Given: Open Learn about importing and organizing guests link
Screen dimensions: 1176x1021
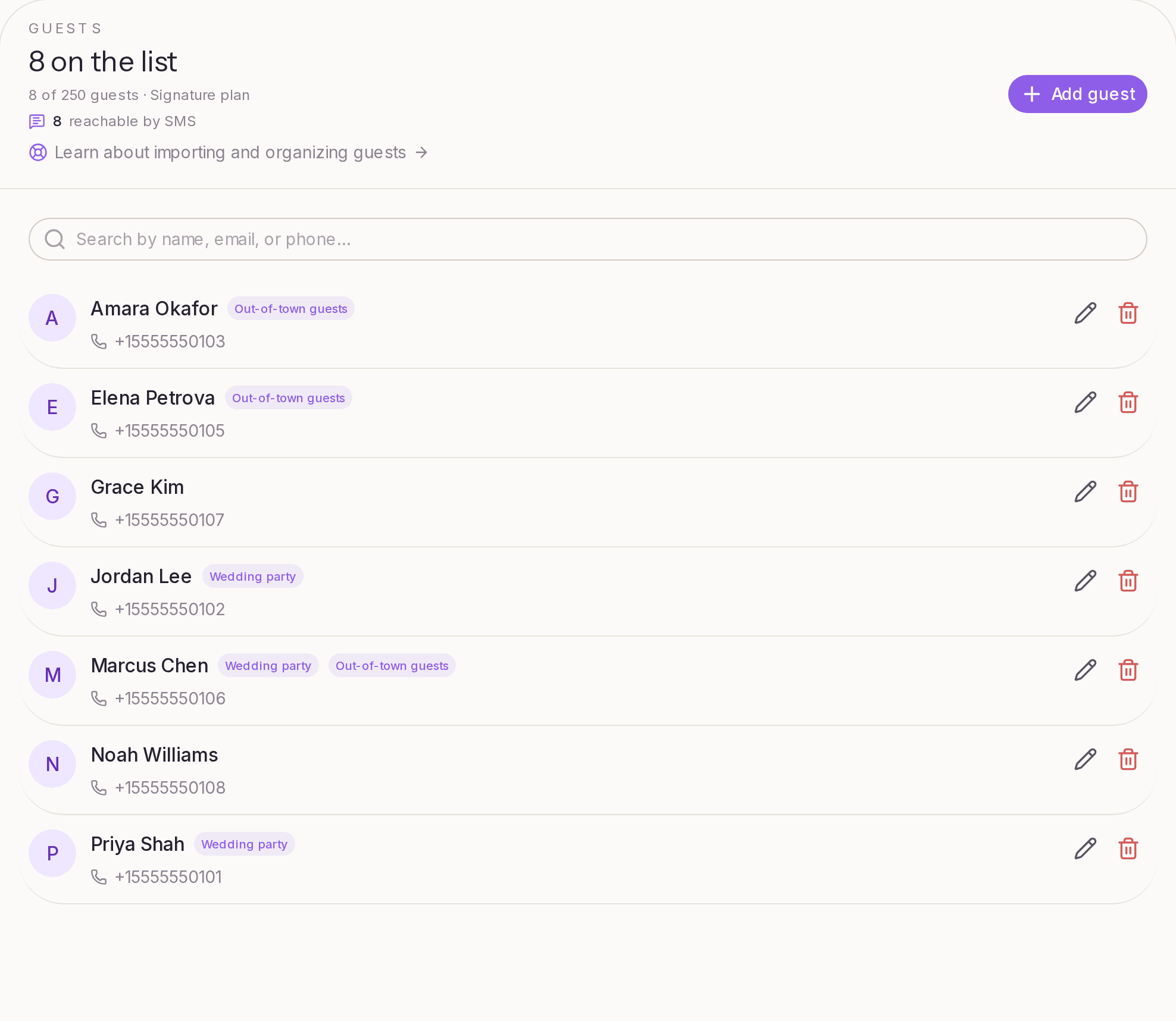Looking at the screenshot, I should point(229,153).
